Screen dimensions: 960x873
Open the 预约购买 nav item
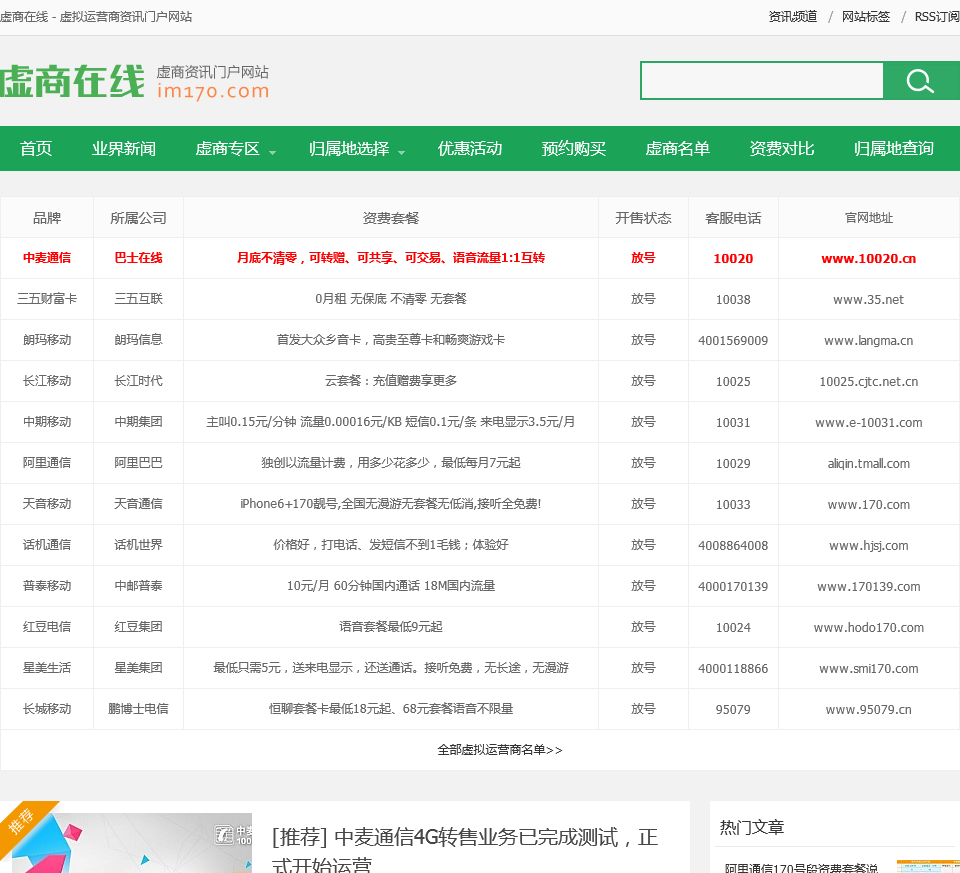tap(574, 148)
